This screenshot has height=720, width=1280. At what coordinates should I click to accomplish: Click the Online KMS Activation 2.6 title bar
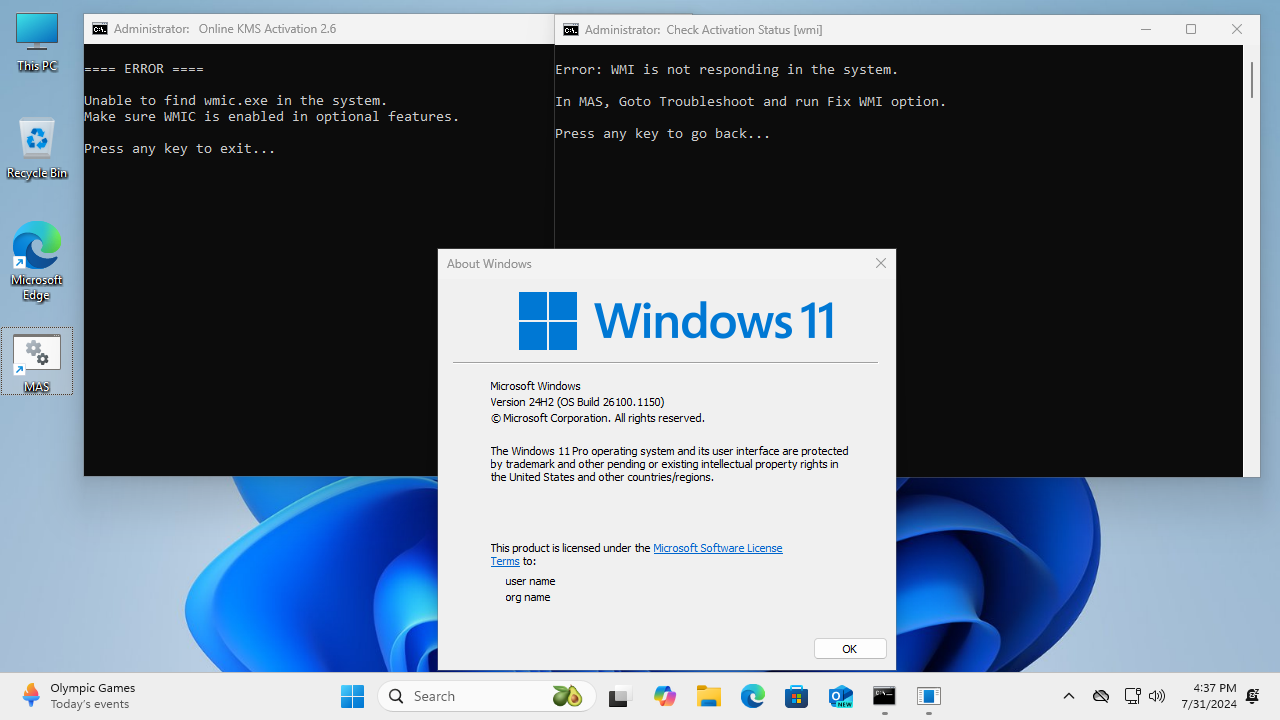click(x=320, y=29)
